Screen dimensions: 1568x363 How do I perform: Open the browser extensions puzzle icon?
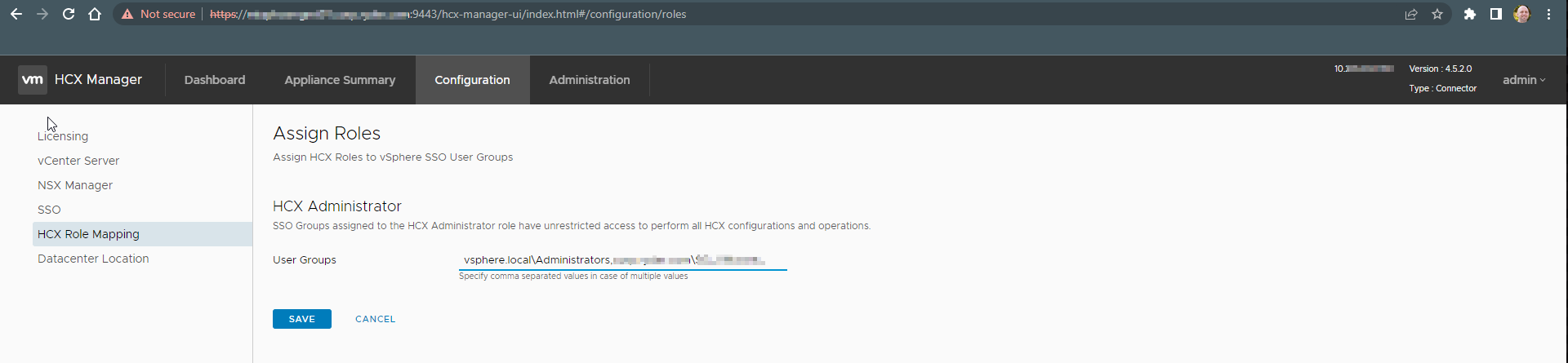(1470, 14)
